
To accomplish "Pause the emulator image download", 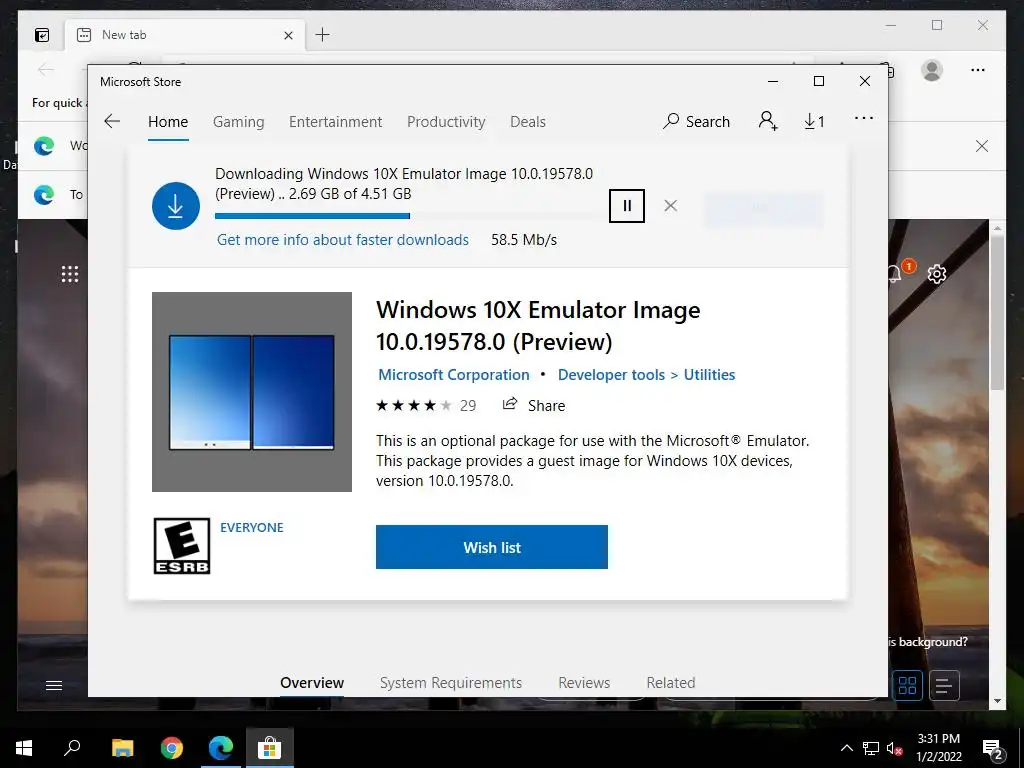I will tap(627, 206).
